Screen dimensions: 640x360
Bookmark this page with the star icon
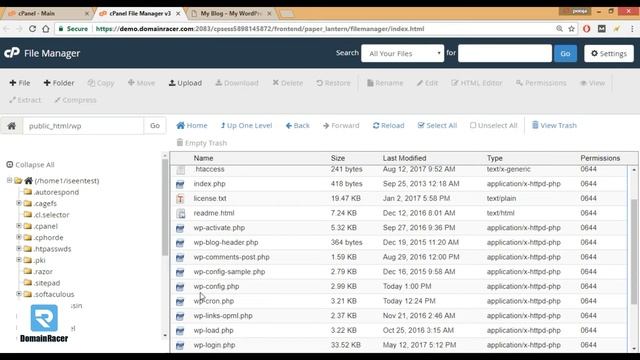[571, 29]
